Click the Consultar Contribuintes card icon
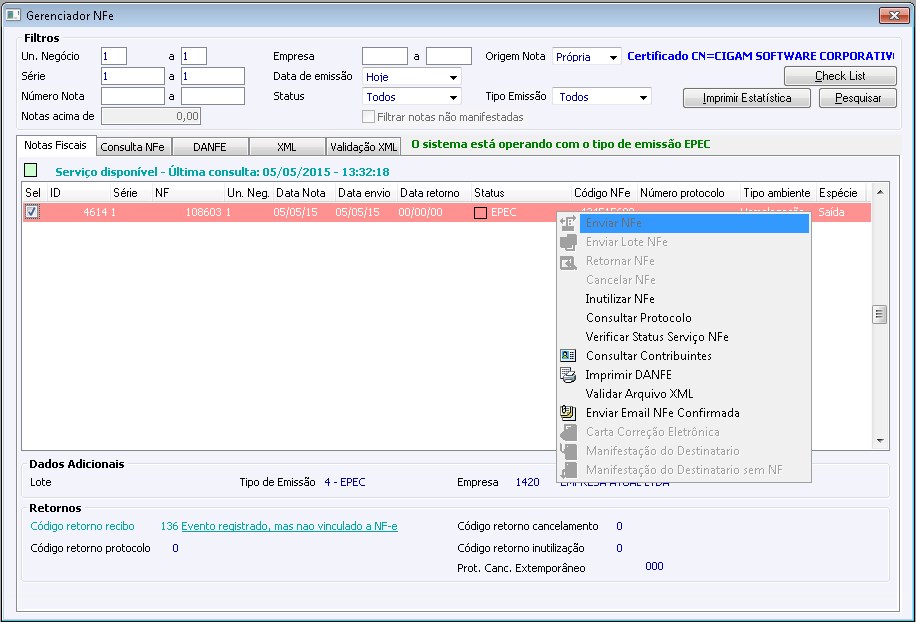The height and width of the screenshot is (622, 916). point(568,355)
